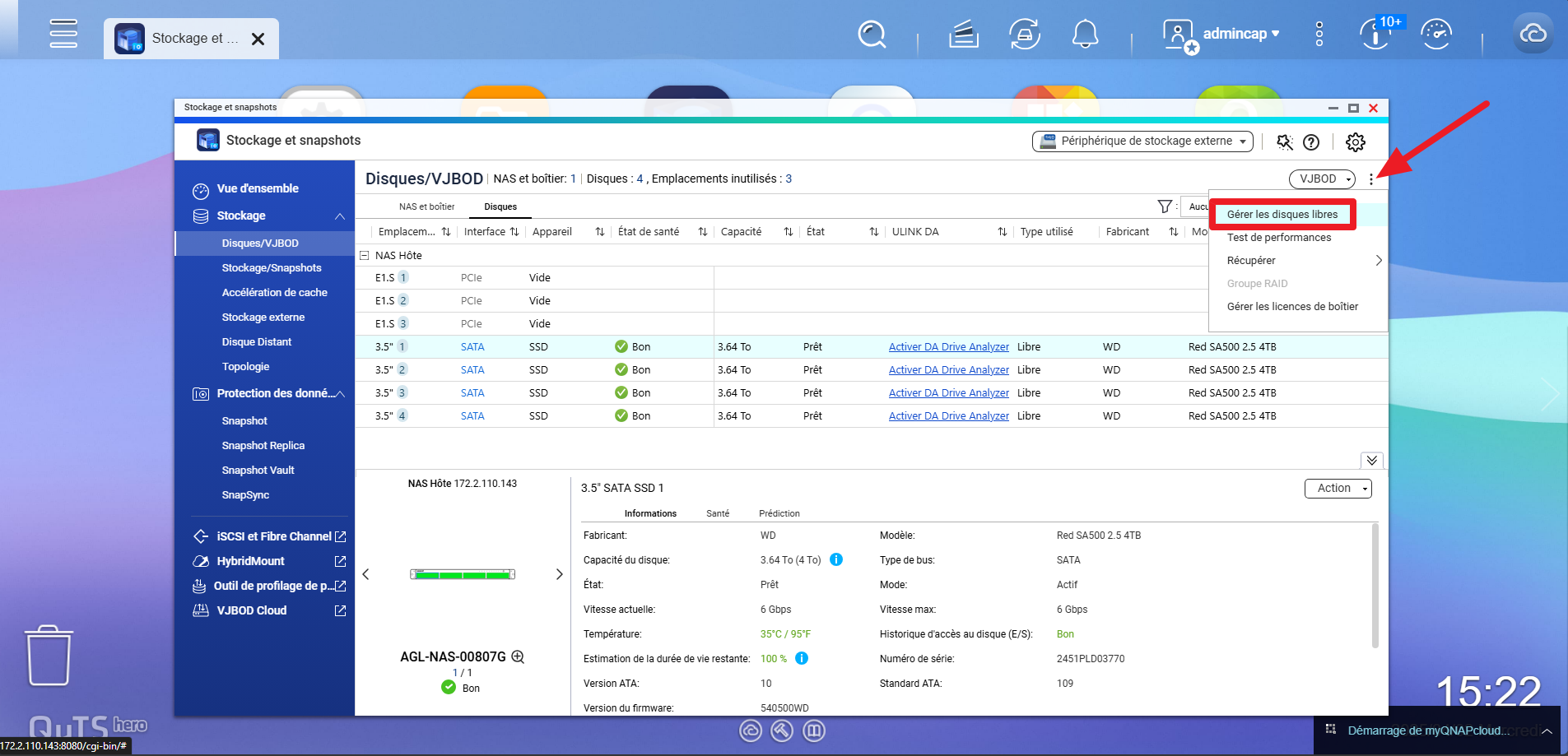Expand the myQNAPcloud startup notification
Screen dimensions: 1568x756
click(1547, 730)
